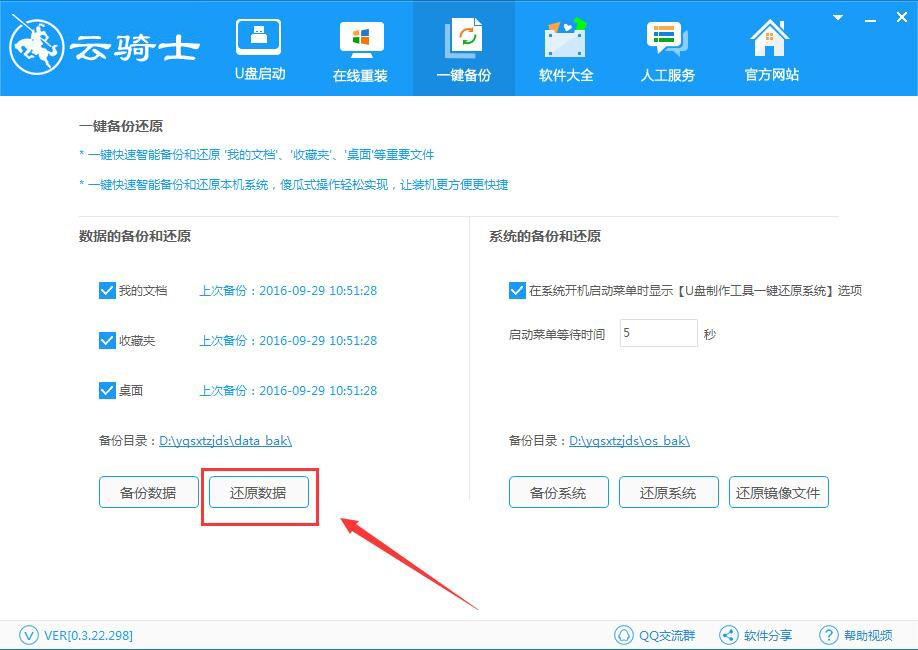Open the D:\yqsxtzjds\data_bak\ backup folder link

pyautogui.click(x=225, y=440)
